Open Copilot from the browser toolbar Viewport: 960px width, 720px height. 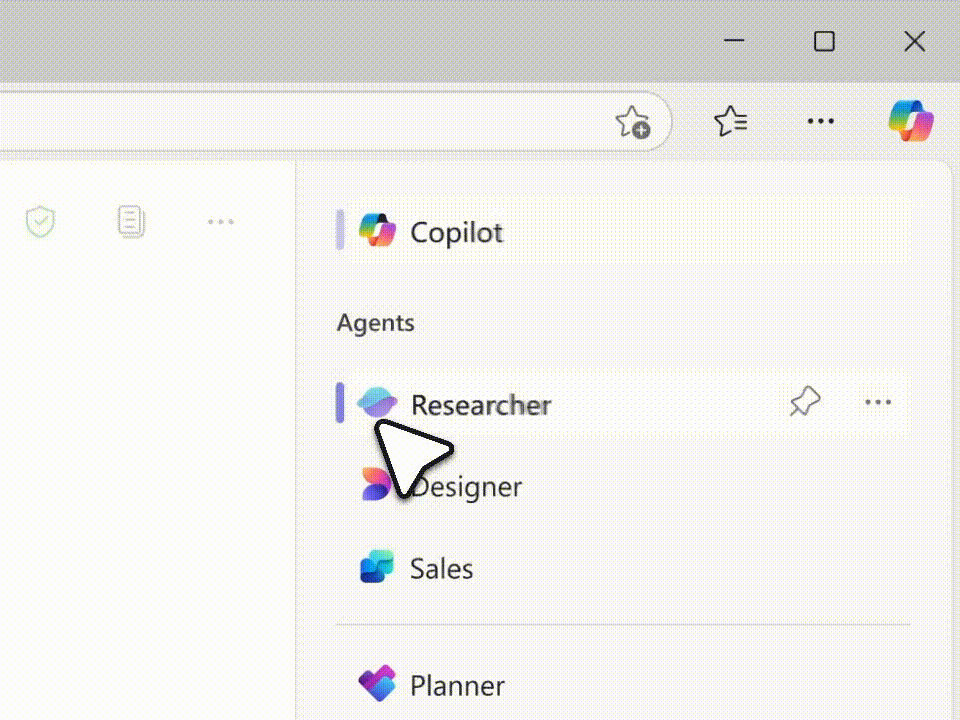911,120
